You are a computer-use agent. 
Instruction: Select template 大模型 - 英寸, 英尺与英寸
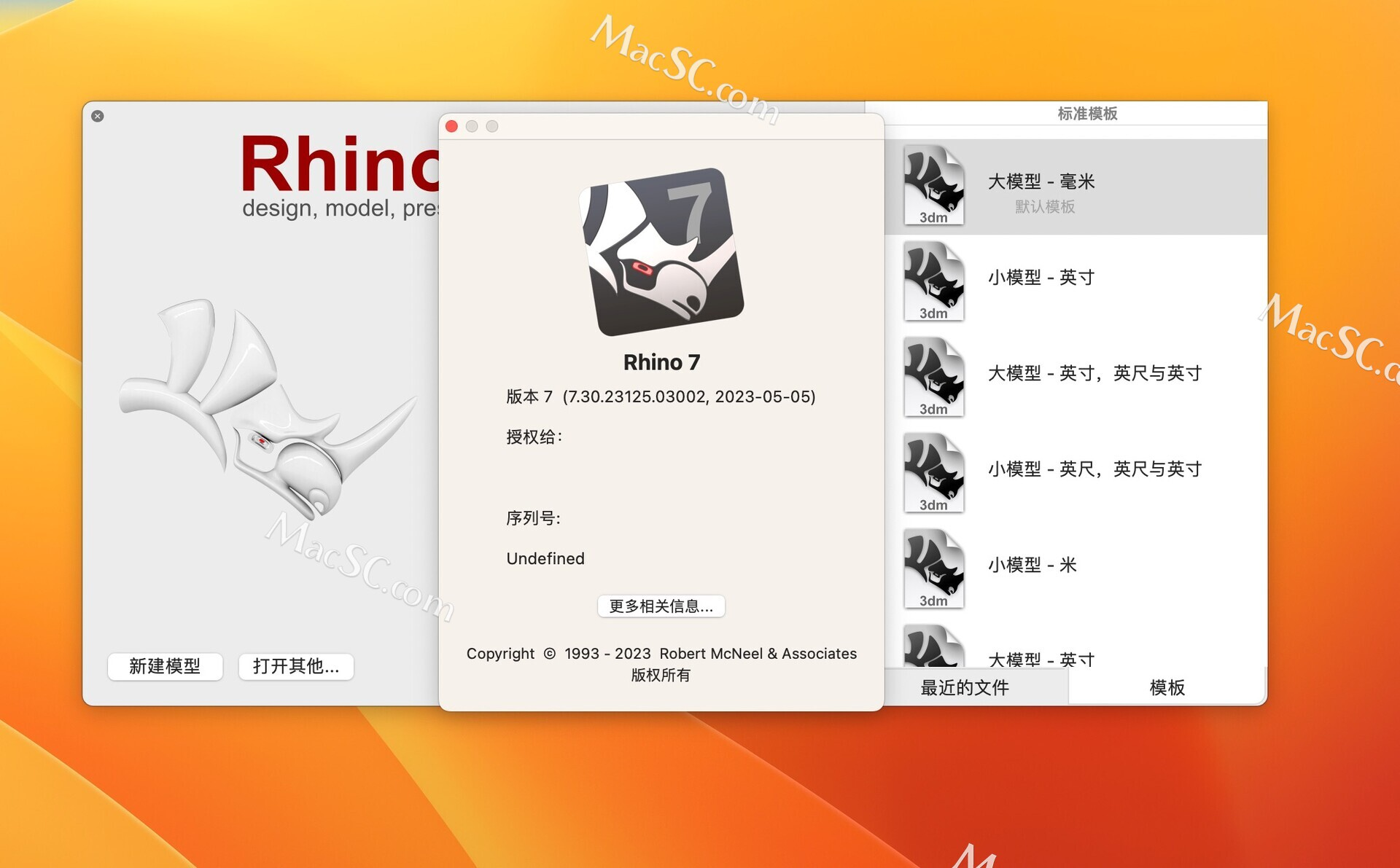pos(1076,378)
